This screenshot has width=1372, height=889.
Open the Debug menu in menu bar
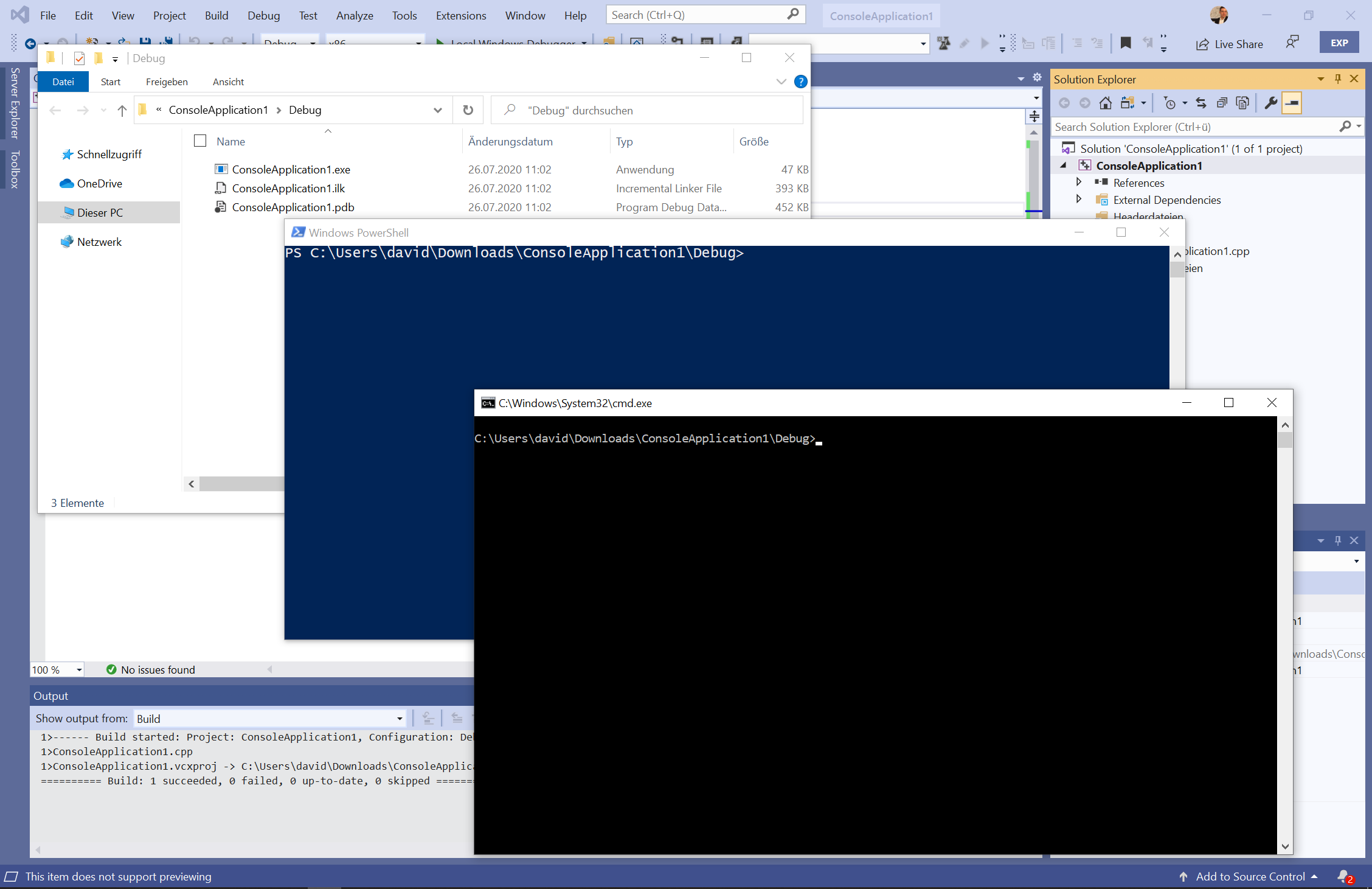262,14
